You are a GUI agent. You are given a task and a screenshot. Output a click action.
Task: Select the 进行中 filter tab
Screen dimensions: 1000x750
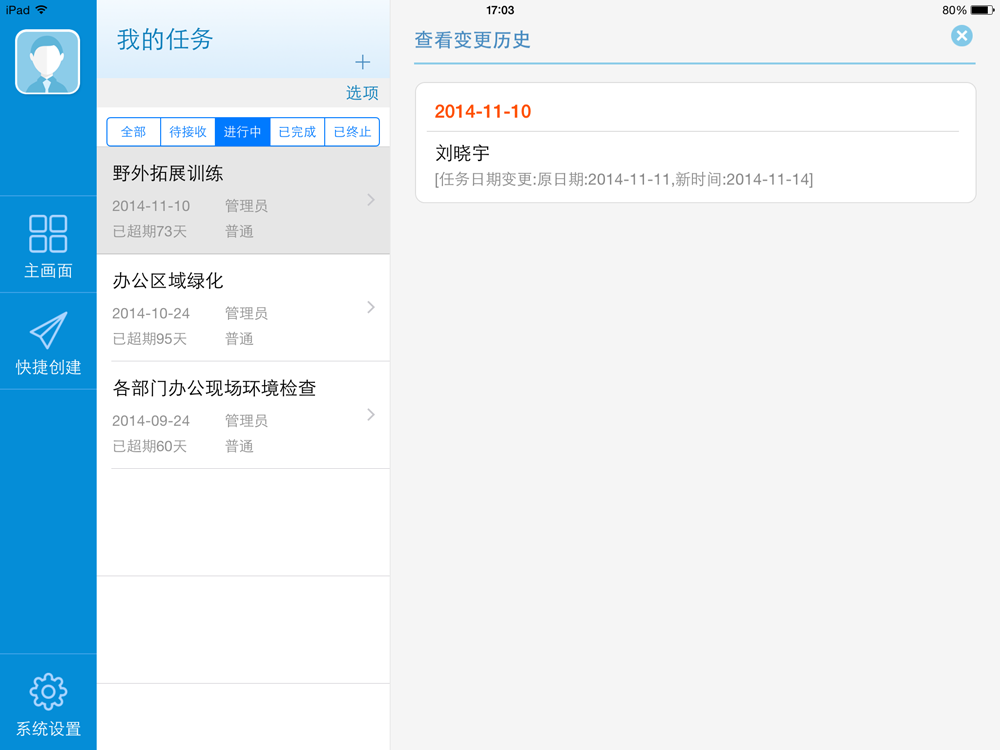click(242, 131)
